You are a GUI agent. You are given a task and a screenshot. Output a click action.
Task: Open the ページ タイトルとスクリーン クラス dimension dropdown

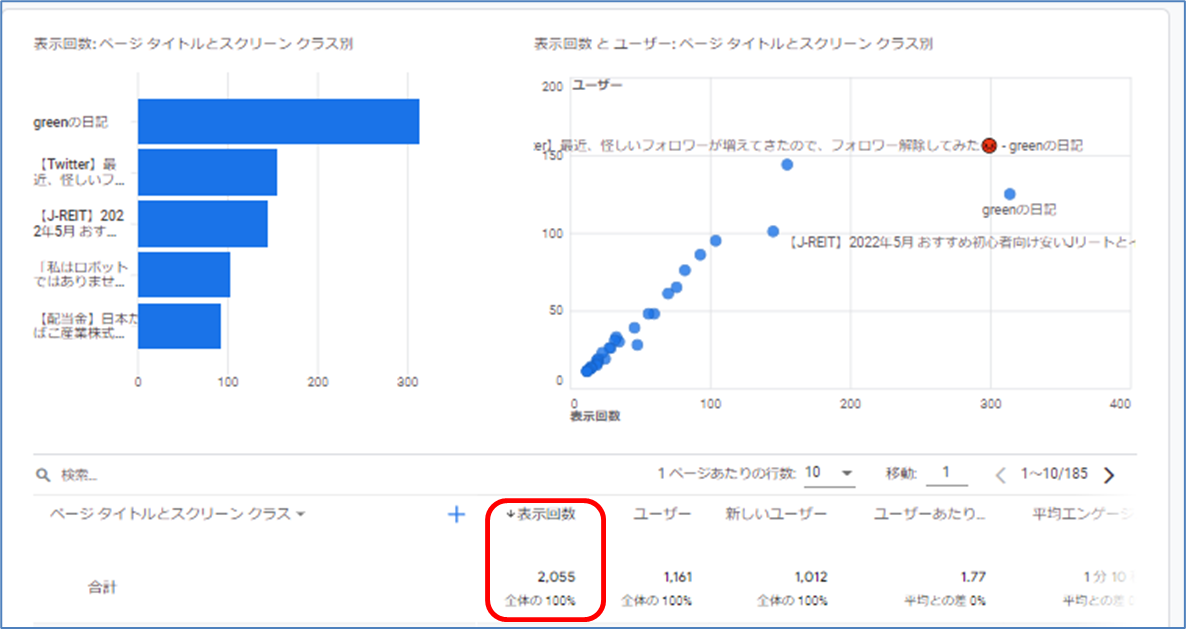coord(177,514)
